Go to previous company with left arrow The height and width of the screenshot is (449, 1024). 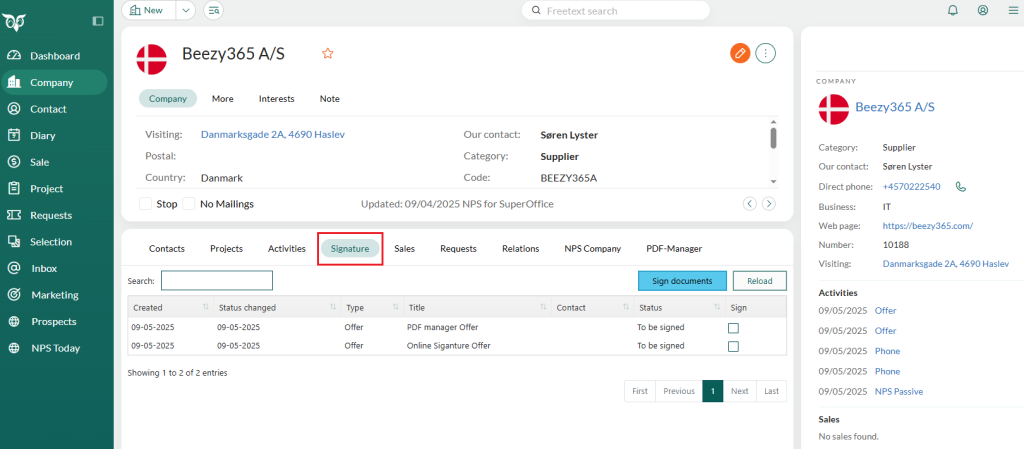click(x=750, y=204)
